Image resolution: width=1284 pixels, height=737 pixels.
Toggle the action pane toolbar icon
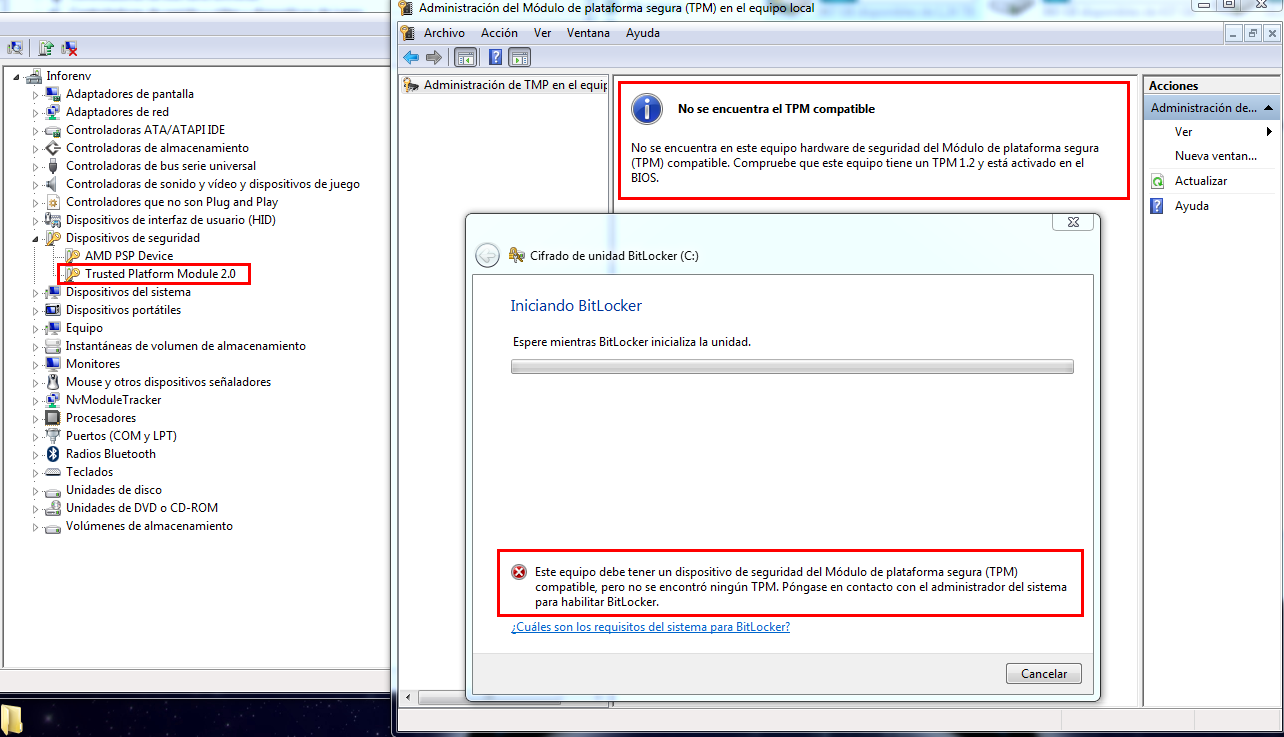(x=519, y=57)
